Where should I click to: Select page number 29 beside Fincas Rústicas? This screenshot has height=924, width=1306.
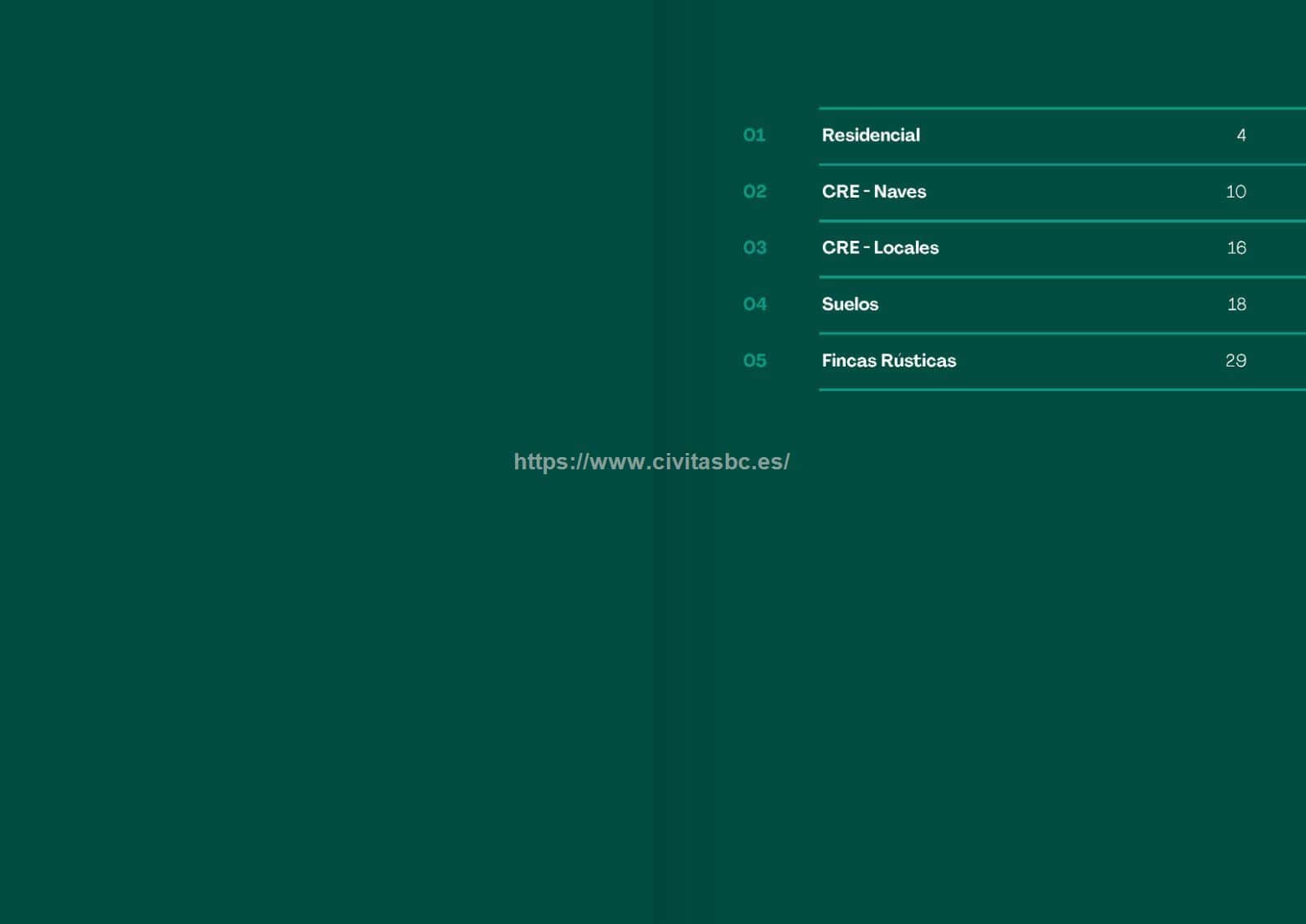tap(1236, 361)
